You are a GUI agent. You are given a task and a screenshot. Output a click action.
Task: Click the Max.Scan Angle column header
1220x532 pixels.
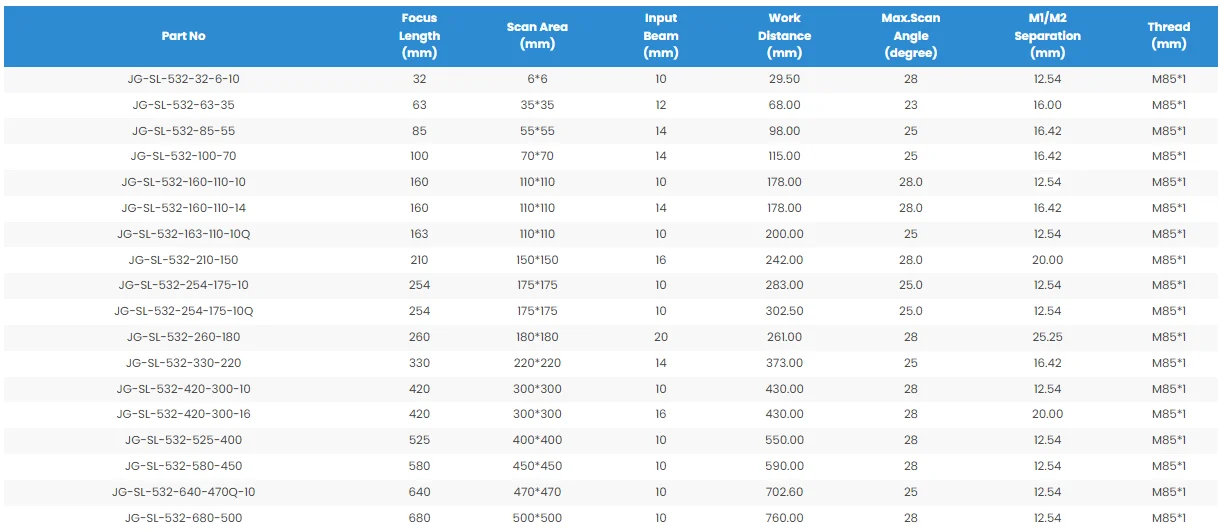[x=910, y=35]
